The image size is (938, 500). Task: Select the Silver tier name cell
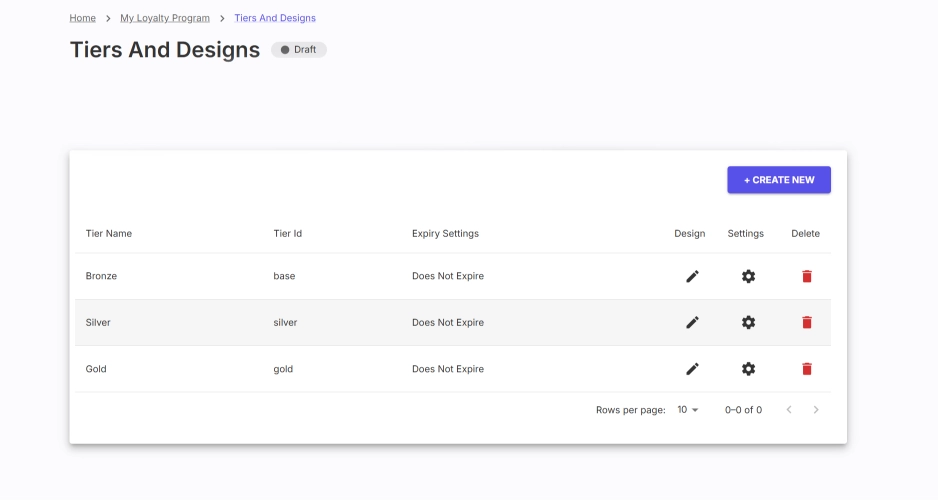pyautogui.click(x=98, y=322)
